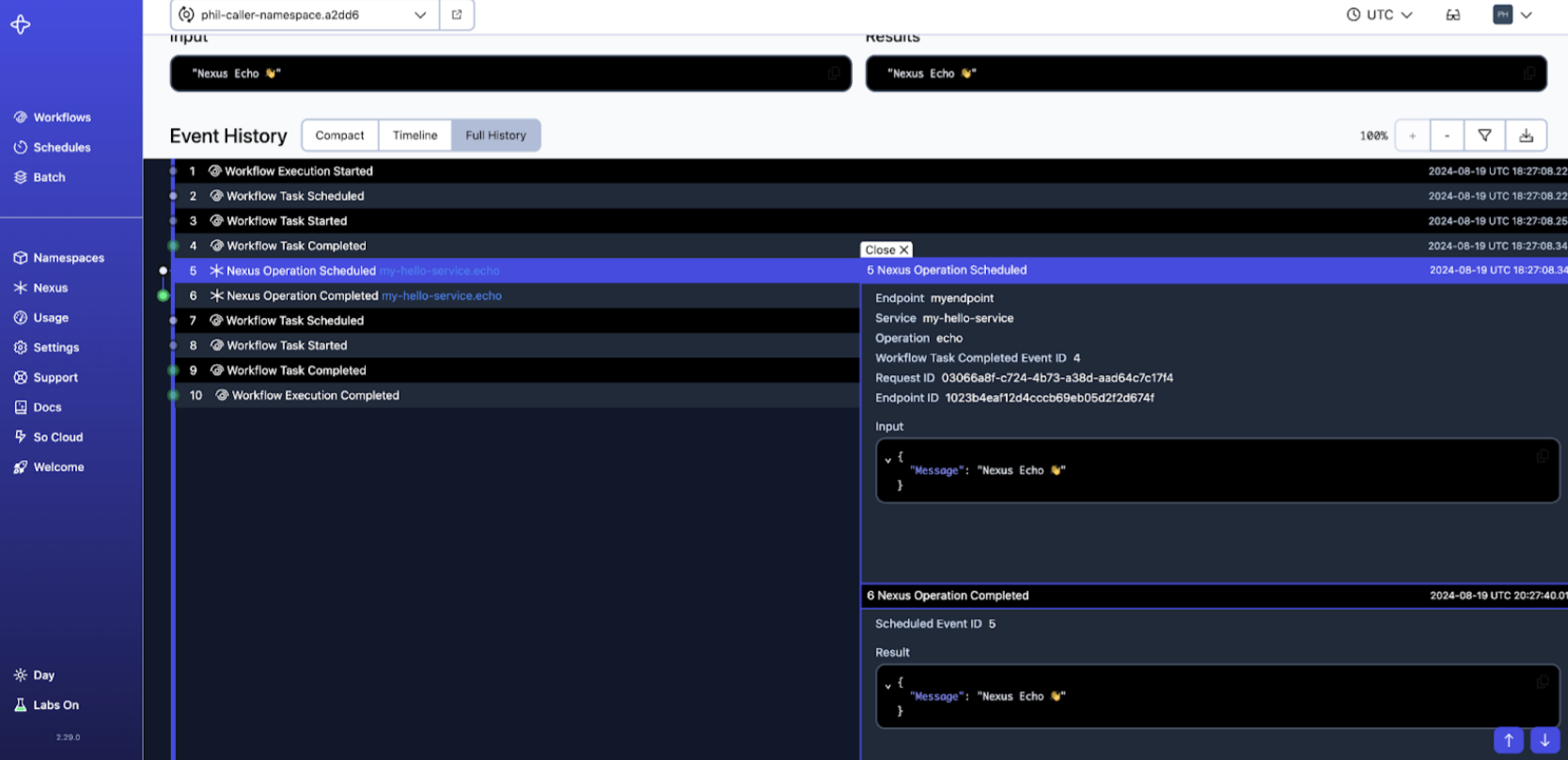Jump down with the down arrow button
This screenshot has height=760, width=1568.
pos(1544,740)
